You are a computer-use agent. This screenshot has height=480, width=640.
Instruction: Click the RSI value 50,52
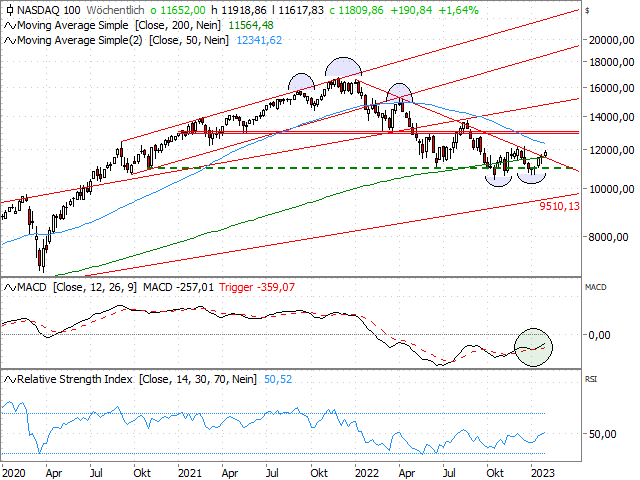pyautogui.click(x=278, y=380)
